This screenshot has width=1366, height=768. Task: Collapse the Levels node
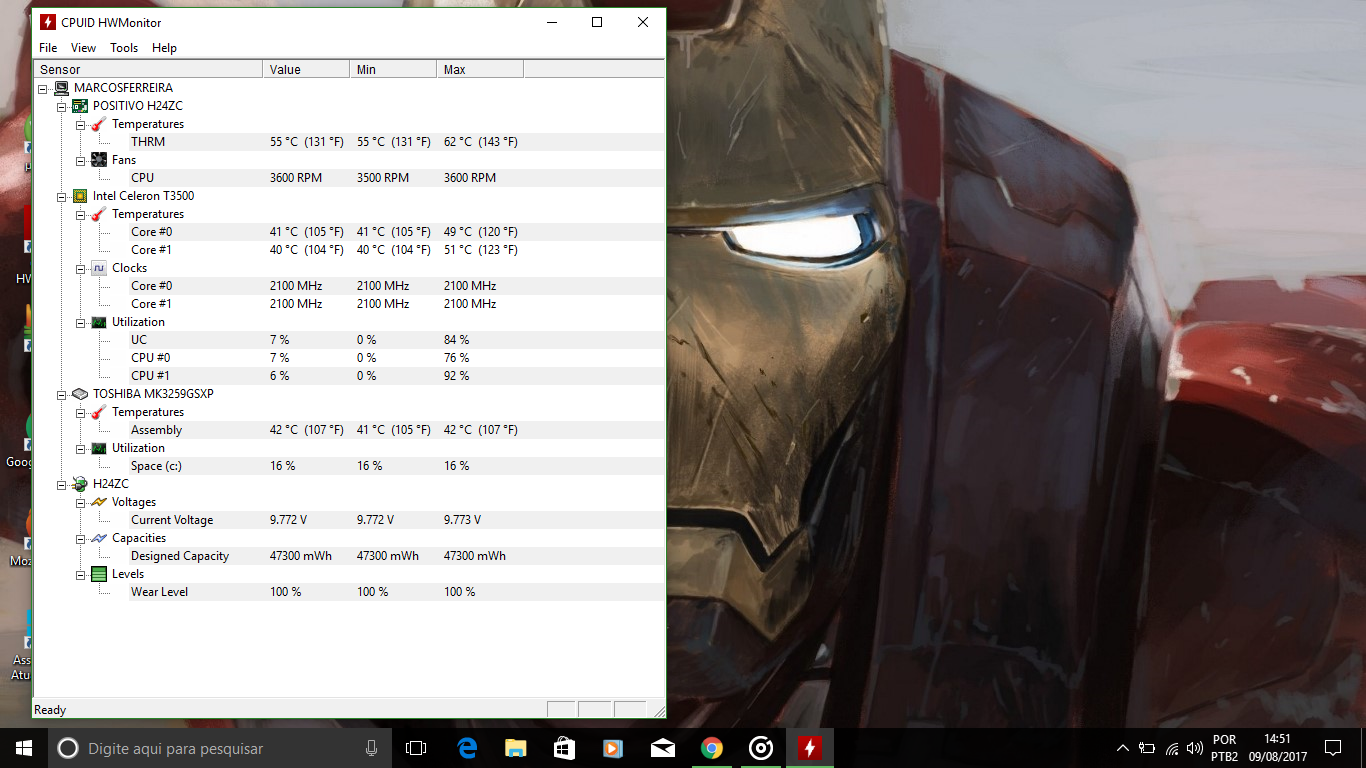tap(80, 574)
